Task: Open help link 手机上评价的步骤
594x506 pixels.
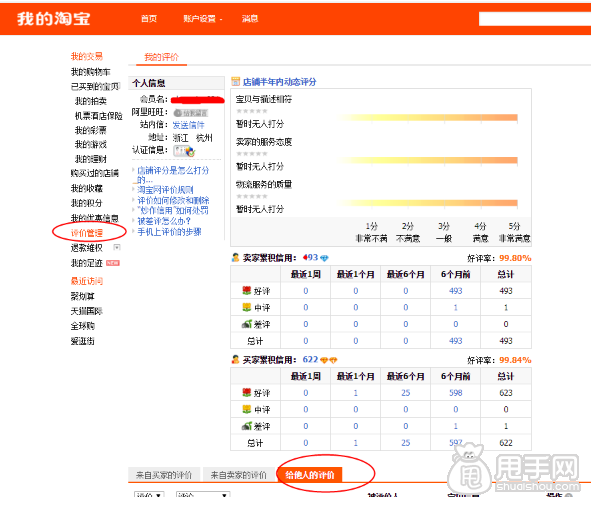Action: (169, 232)
